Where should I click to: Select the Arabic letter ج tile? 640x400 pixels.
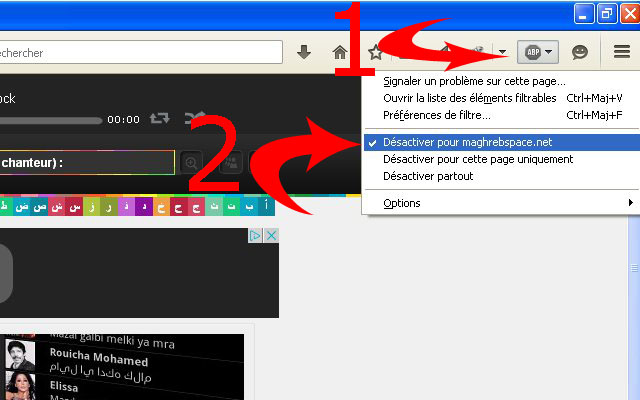[x=196, y=207]
